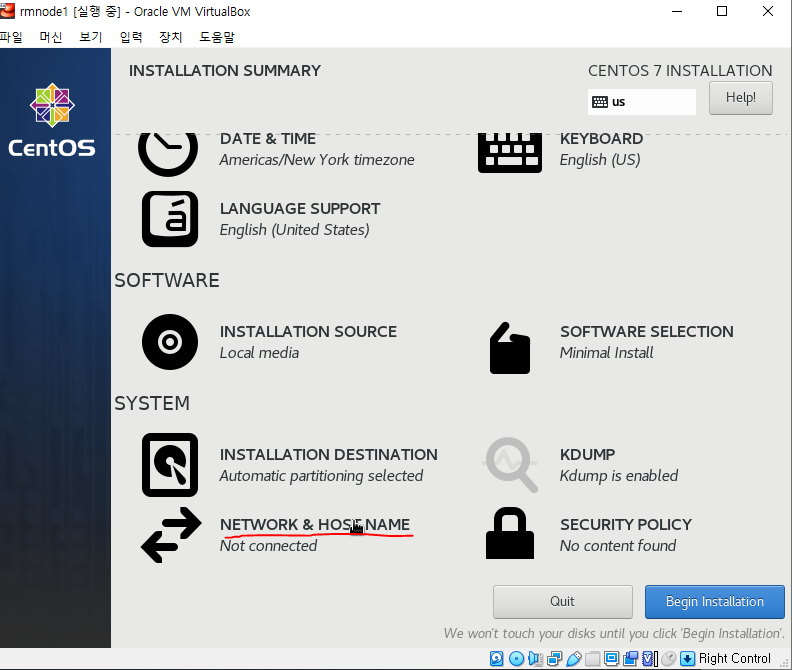Open INSTALLATION DESTINATION settings
This screenshot has height=670, width=792.
pos(328,454)
